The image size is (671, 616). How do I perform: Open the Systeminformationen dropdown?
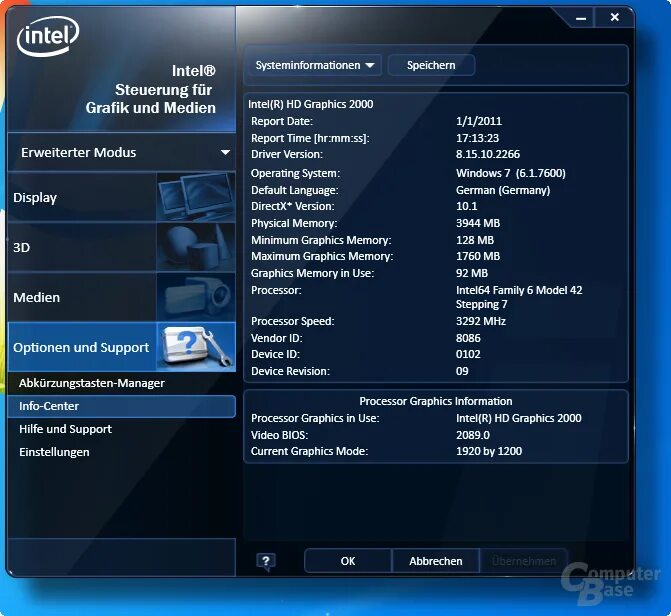coord(315,65)
